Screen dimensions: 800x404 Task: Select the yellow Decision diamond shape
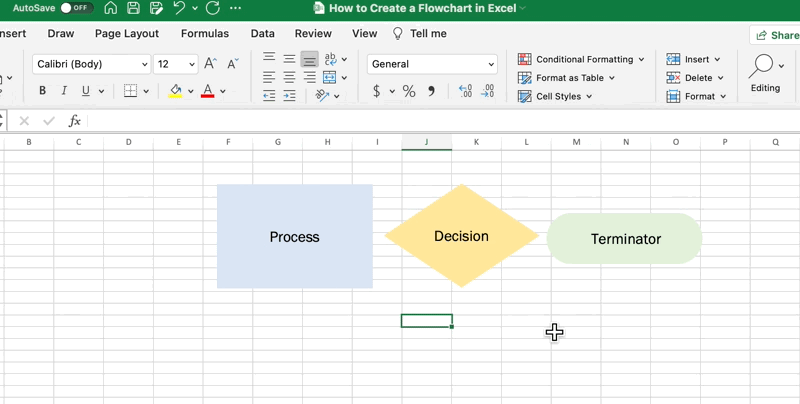[x=461, y=236]
